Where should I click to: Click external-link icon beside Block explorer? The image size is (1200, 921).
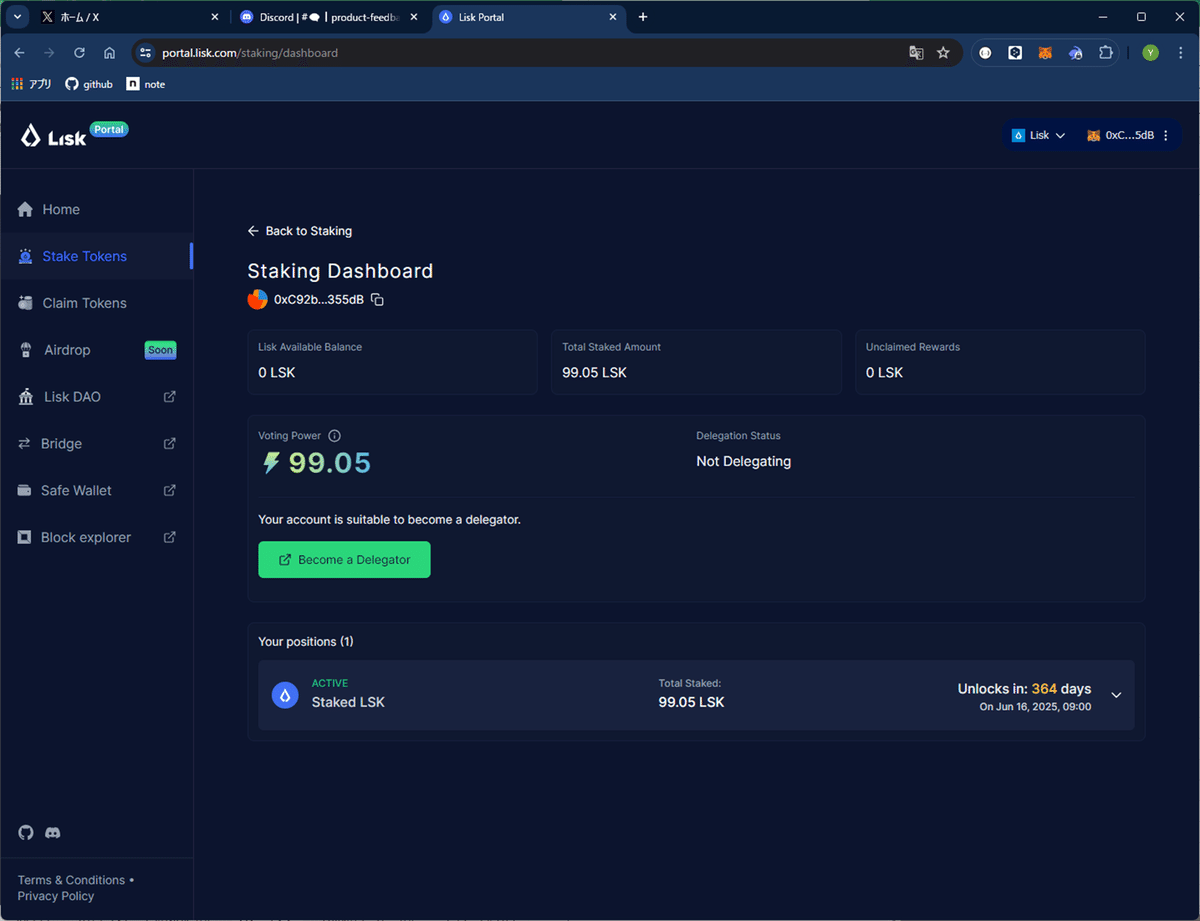169,537
